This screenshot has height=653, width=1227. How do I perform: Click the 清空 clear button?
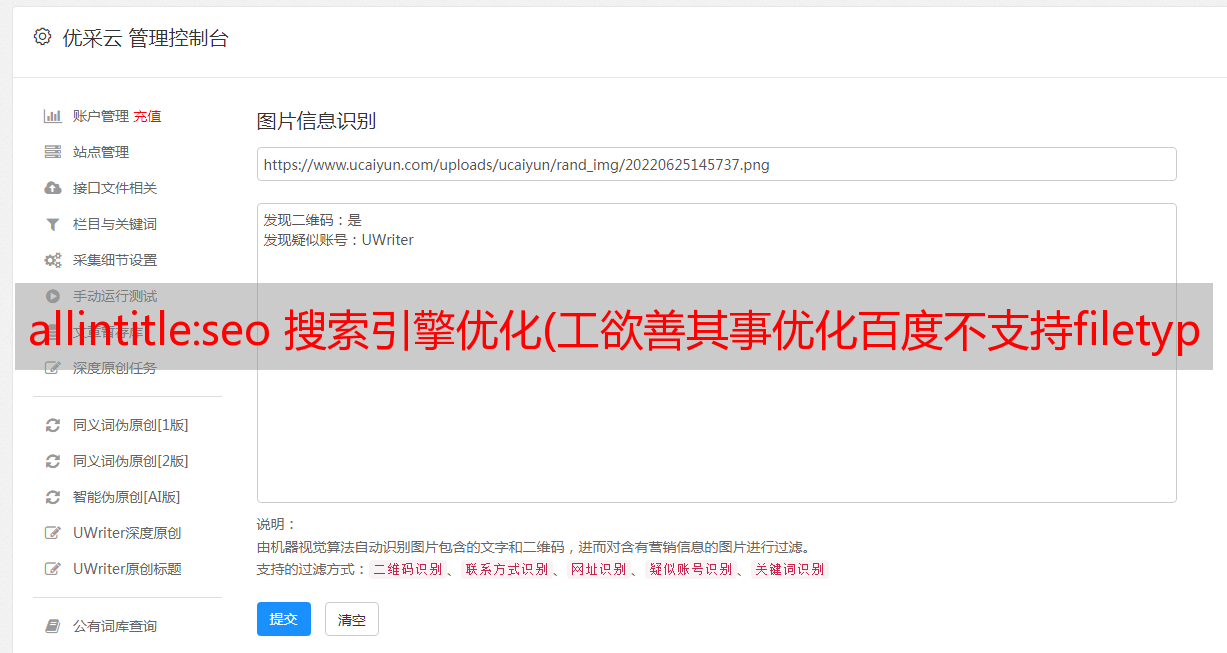(x=352, y=619)
